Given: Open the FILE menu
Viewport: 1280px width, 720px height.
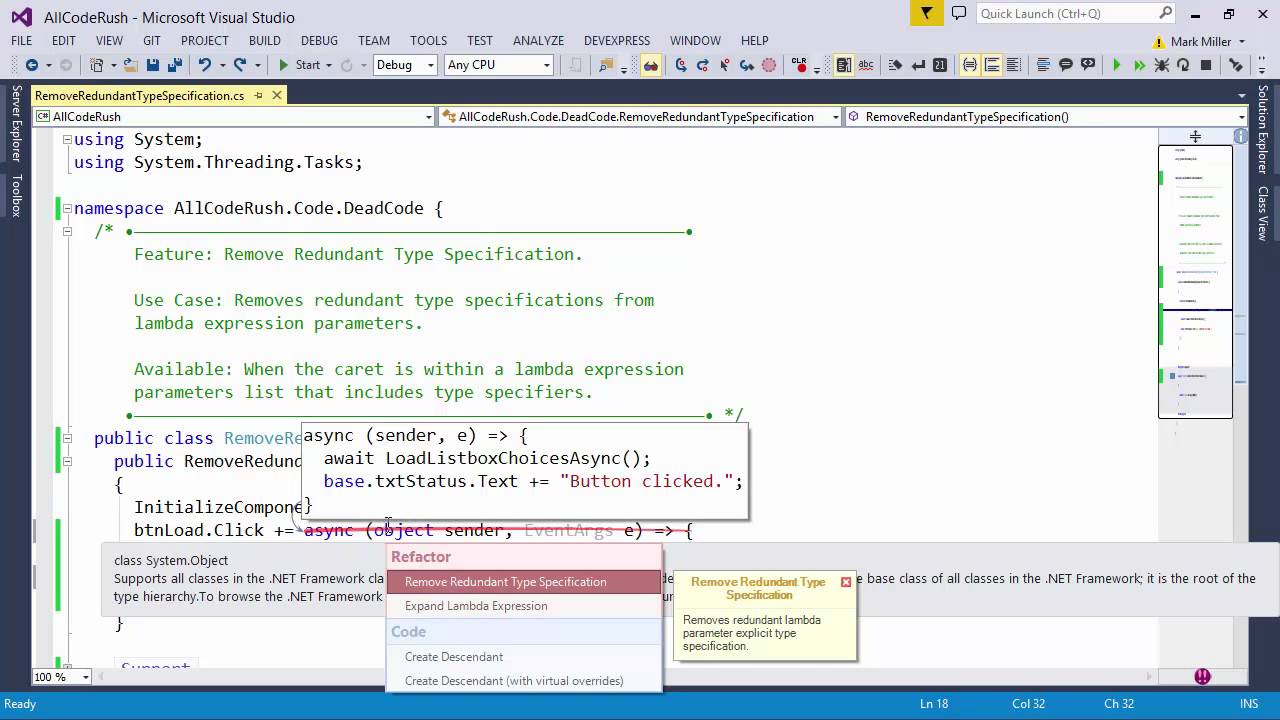Looking at the screenshot, I should (x=22, y=41).
